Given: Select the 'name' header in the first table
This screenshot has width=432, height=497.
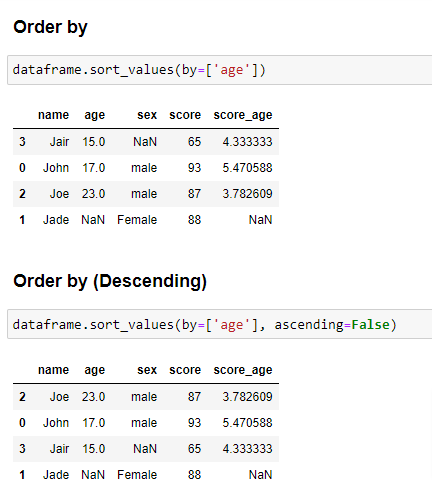Looking at the screenshot, I should 53,115.
